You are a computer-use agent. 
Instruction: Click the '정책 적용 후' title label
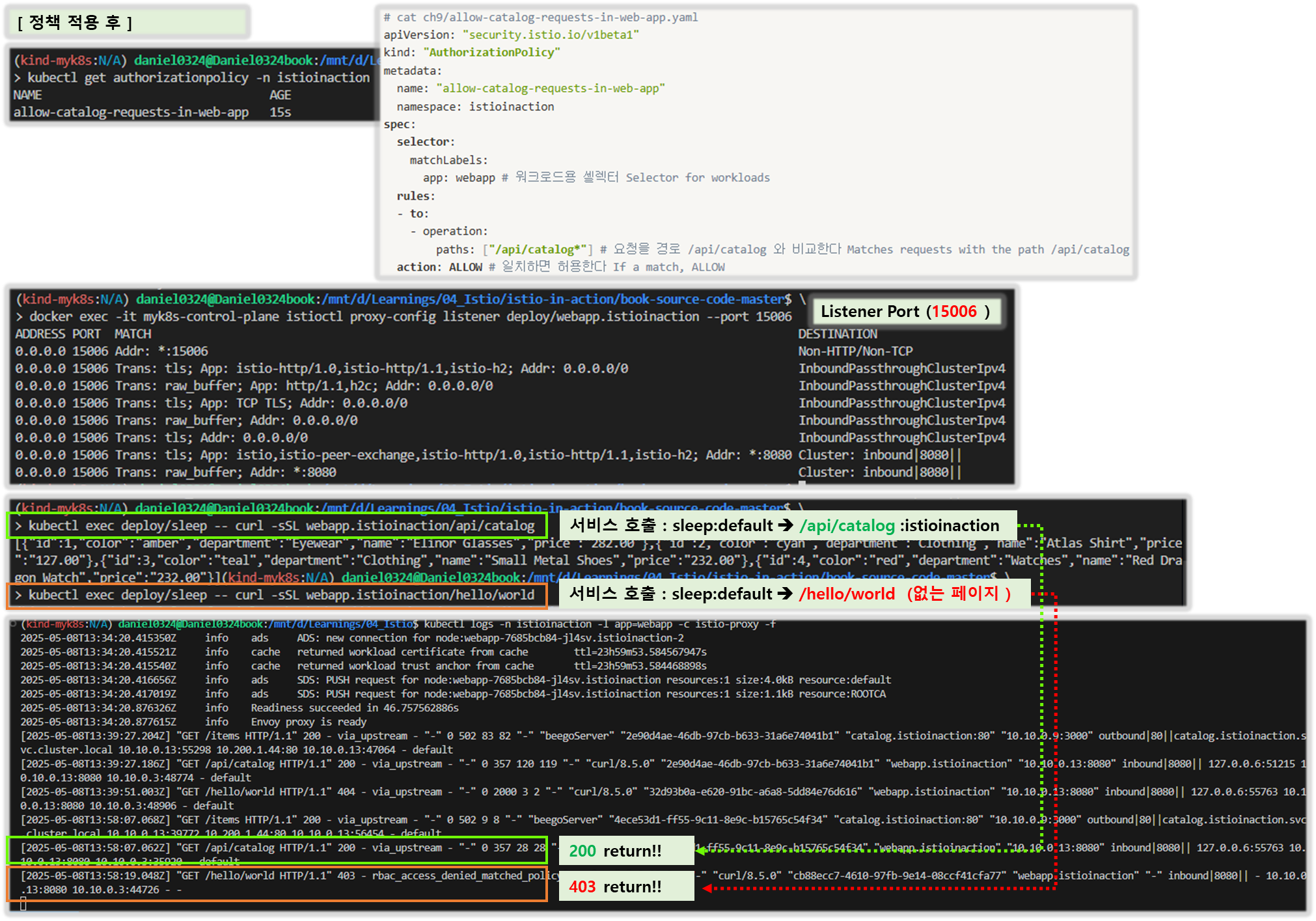pyautogui.click(x=75, y=23)
